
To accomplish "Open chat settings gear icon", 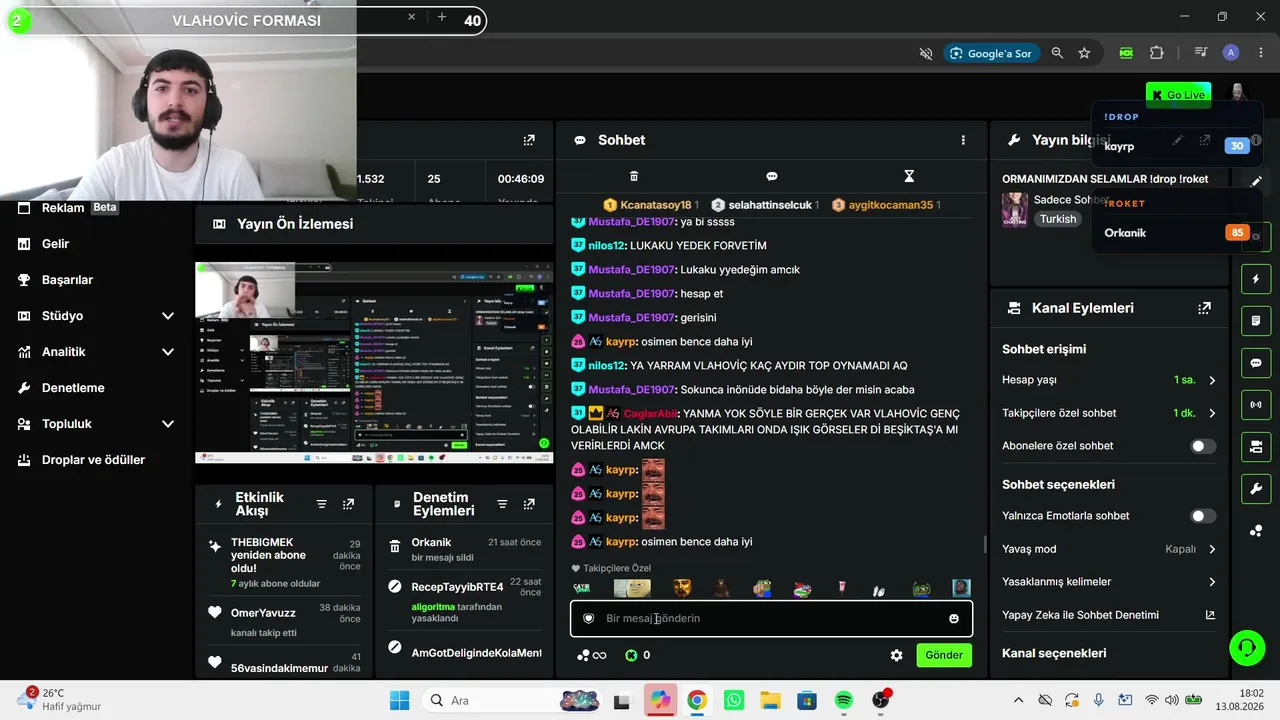I will point(896,655).
